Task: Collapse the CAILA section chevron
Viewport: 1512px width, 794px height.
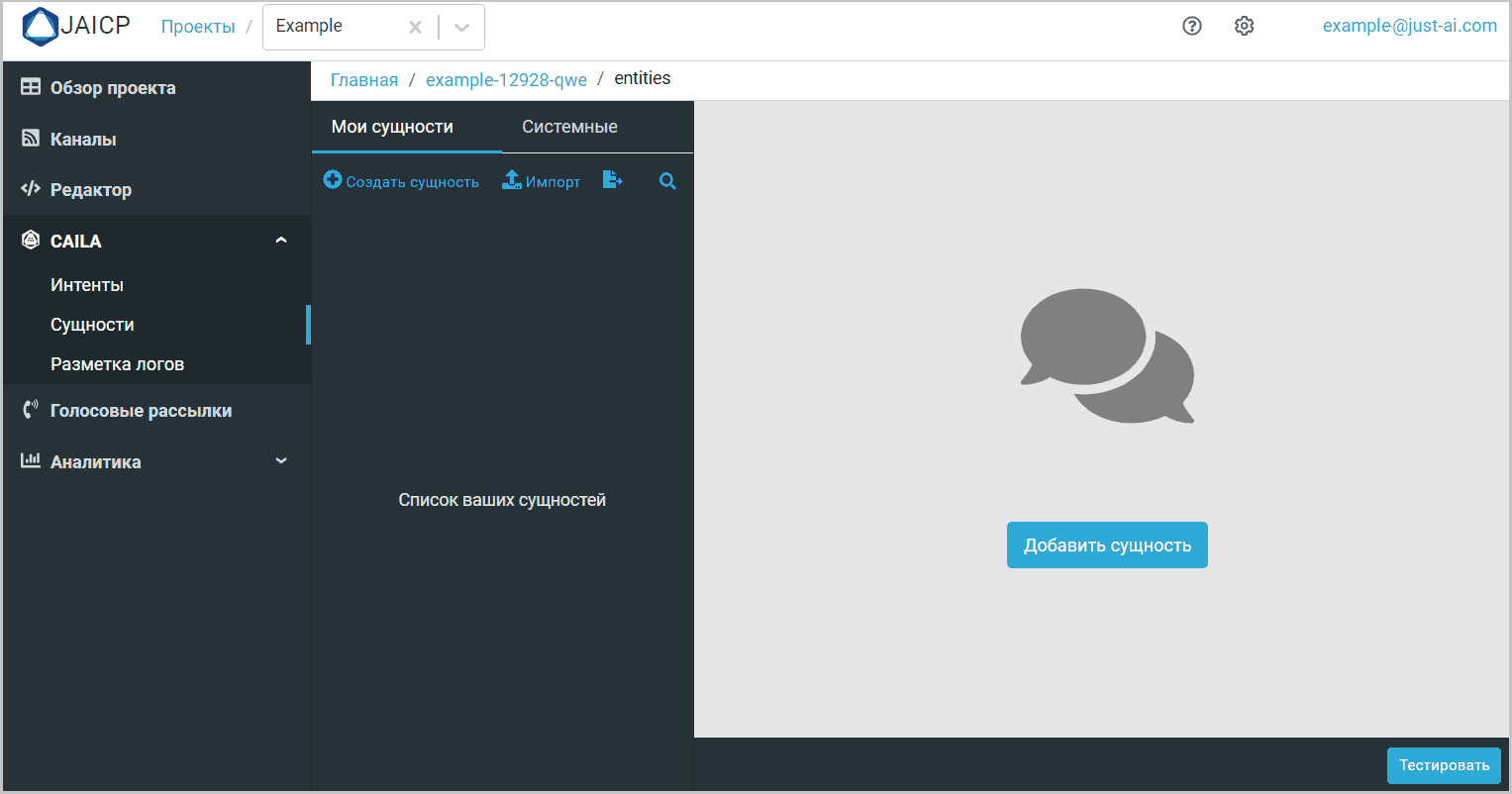Action: [x=281, y=241]
